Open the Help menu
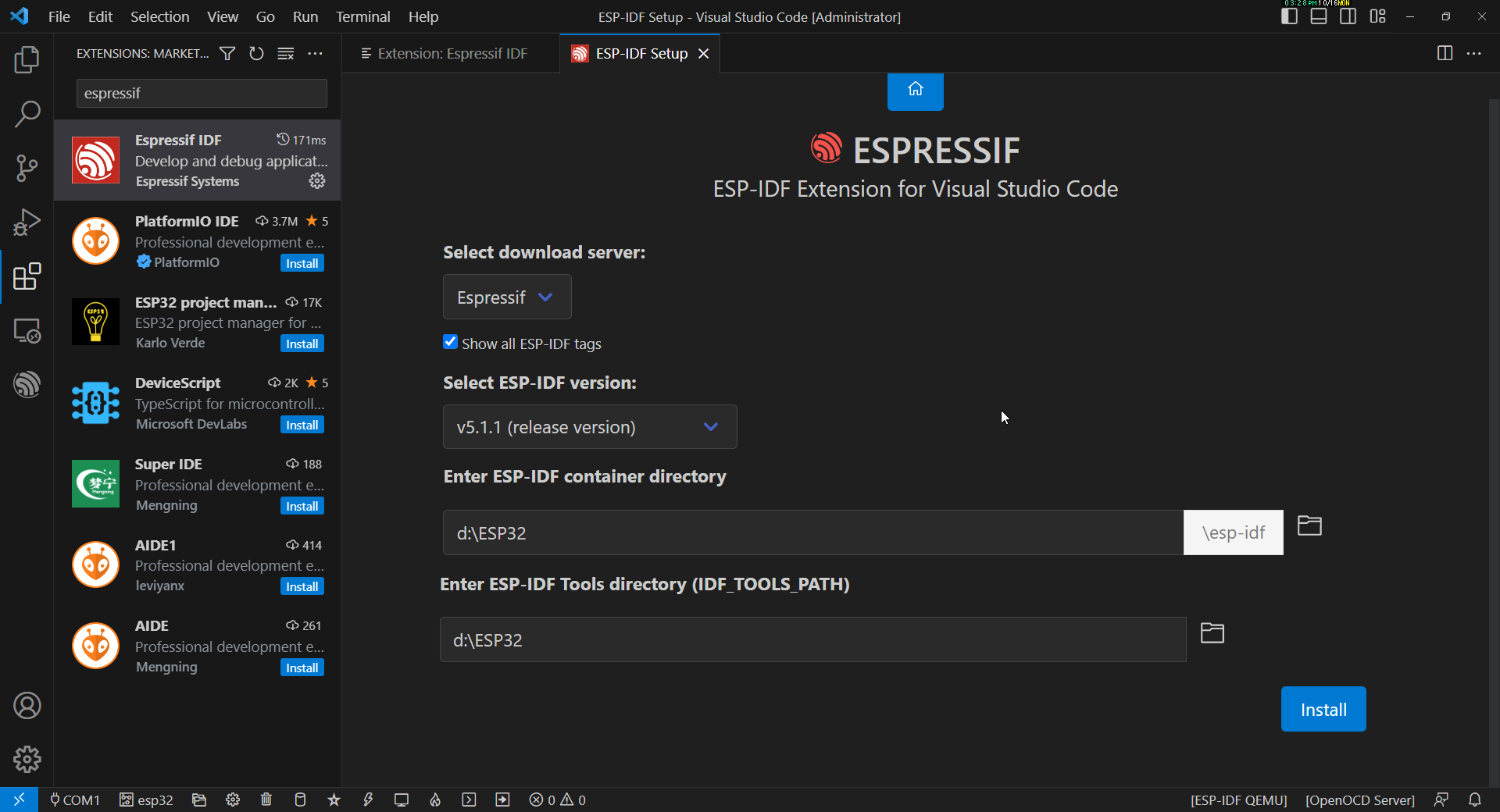This screenshot has height=812, width=1500. (x=423, y=16)
